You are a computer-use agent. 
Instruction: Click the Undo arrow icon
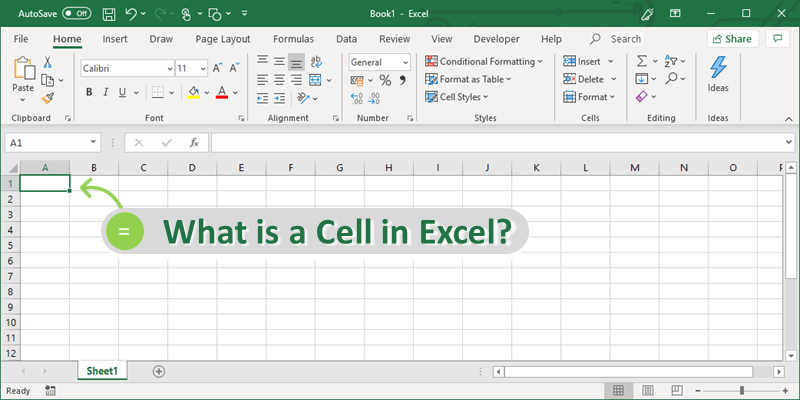tap(131, 14)
